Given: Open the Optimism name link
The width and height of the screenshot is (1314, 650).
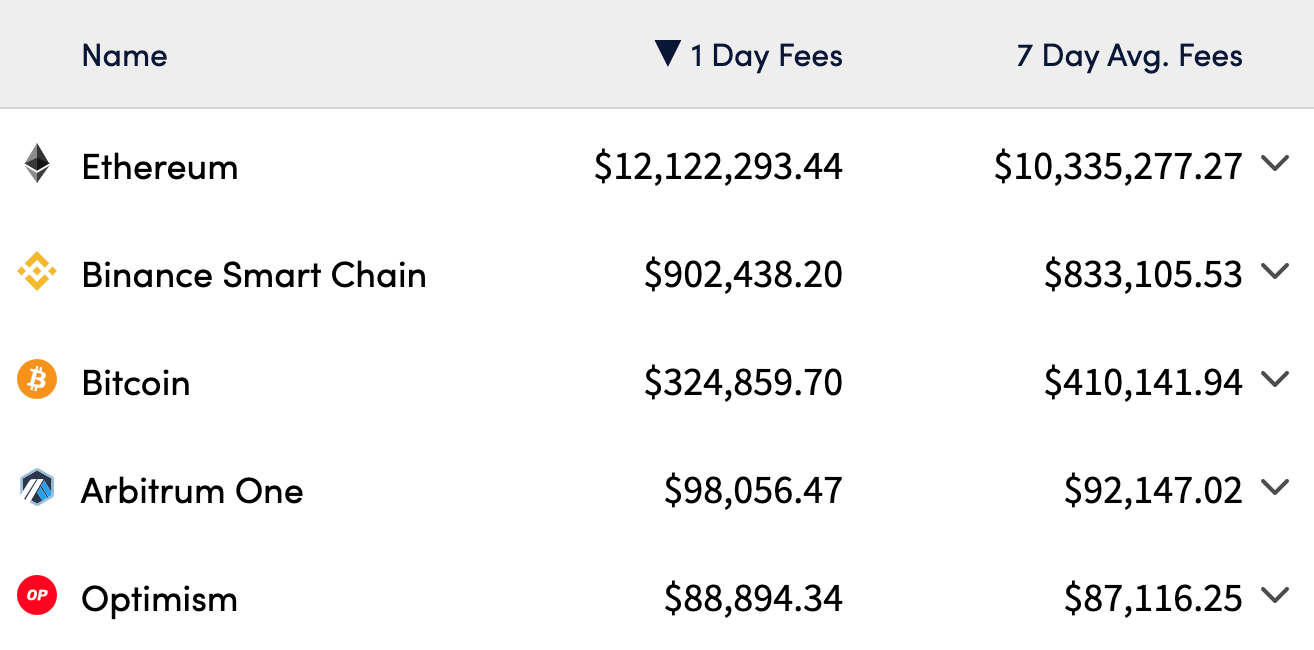Looking at the screenshot, I should pyautogui.click(x=160, y=599).
